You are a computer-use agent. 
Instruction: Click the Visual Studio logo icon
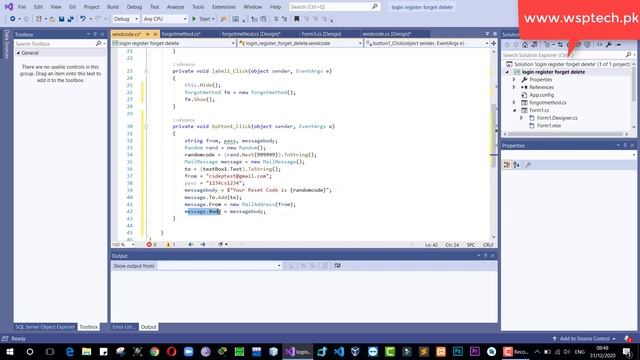coord(9,7)
